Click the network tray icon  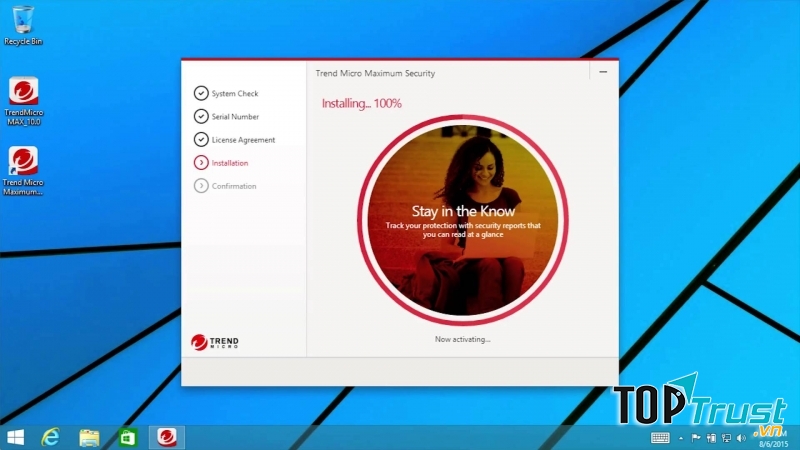[x=726, y=438]
